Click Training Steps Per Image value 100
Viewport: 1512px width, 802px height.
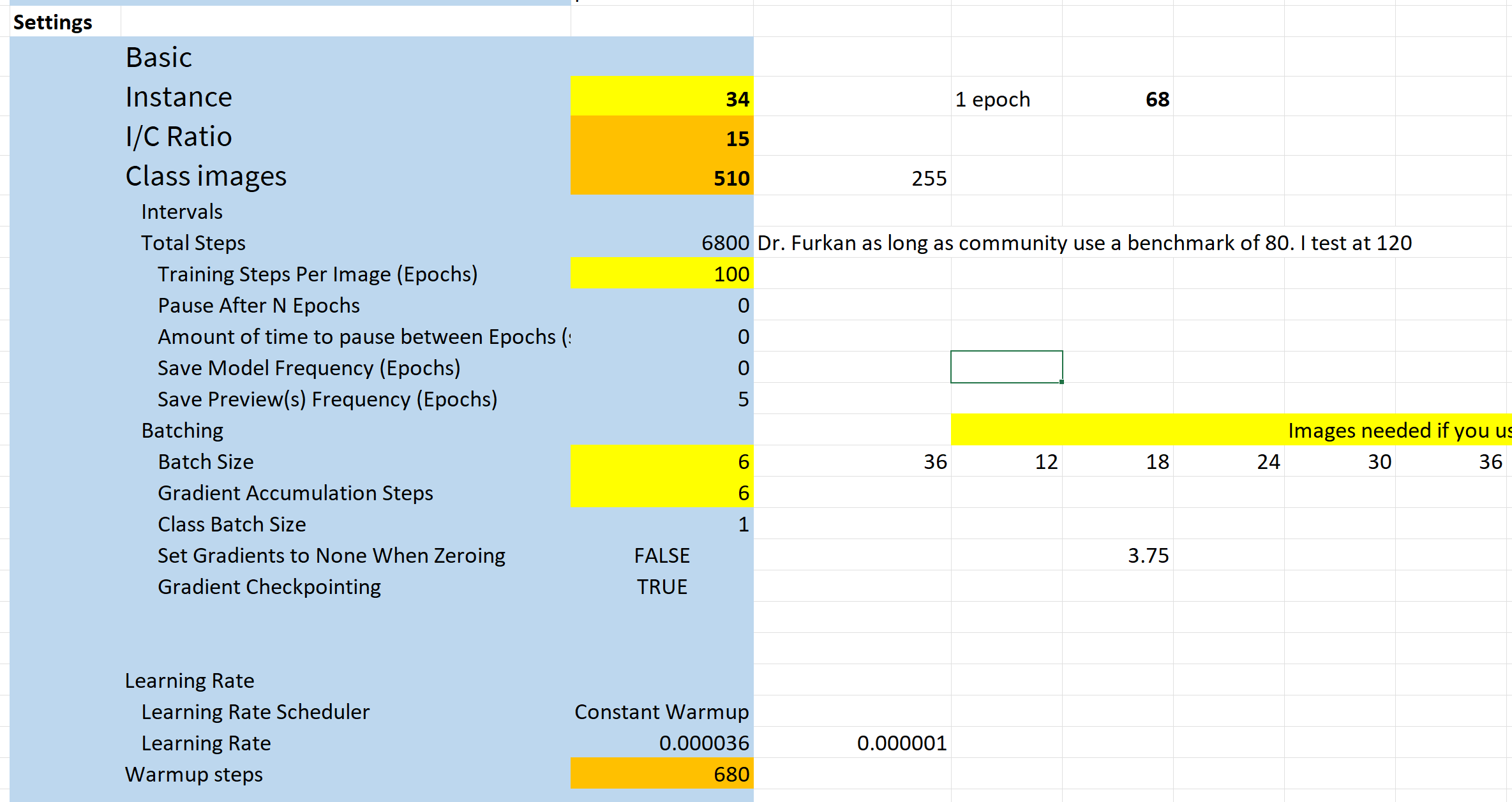[662, 274]
